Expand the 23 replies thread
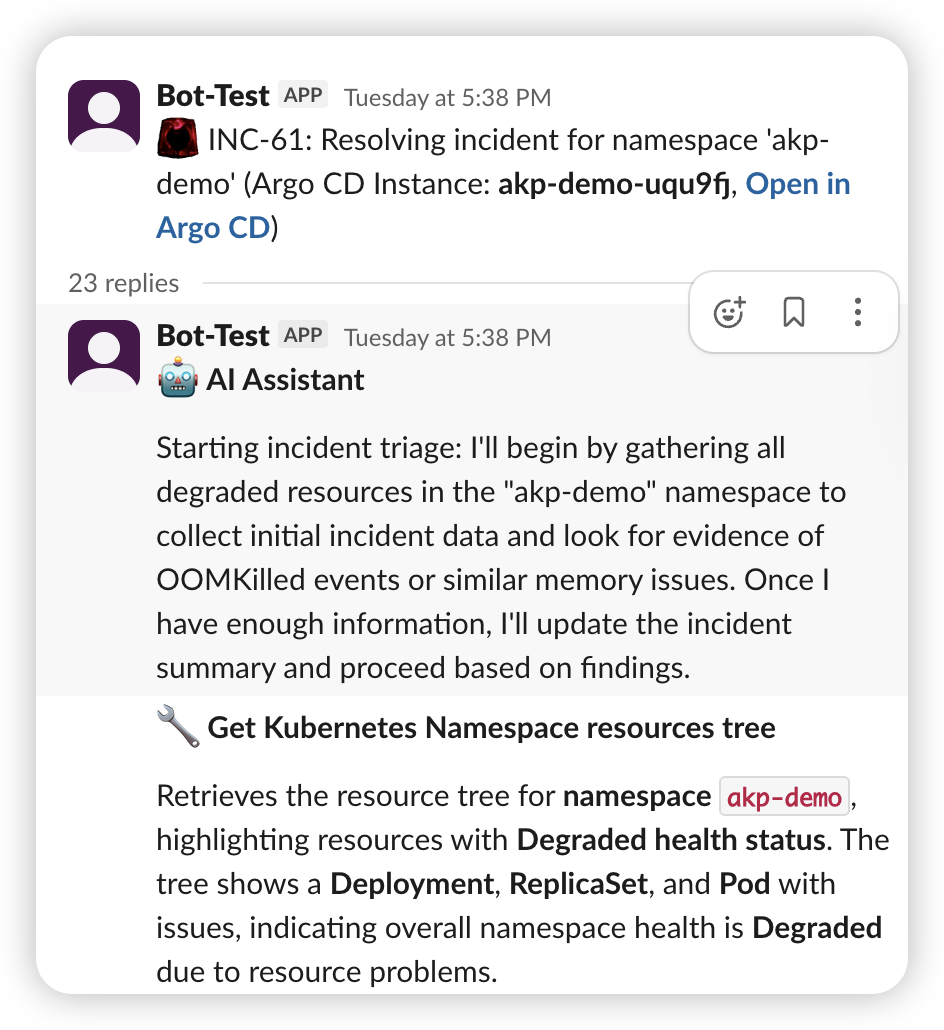 point(123,282)
